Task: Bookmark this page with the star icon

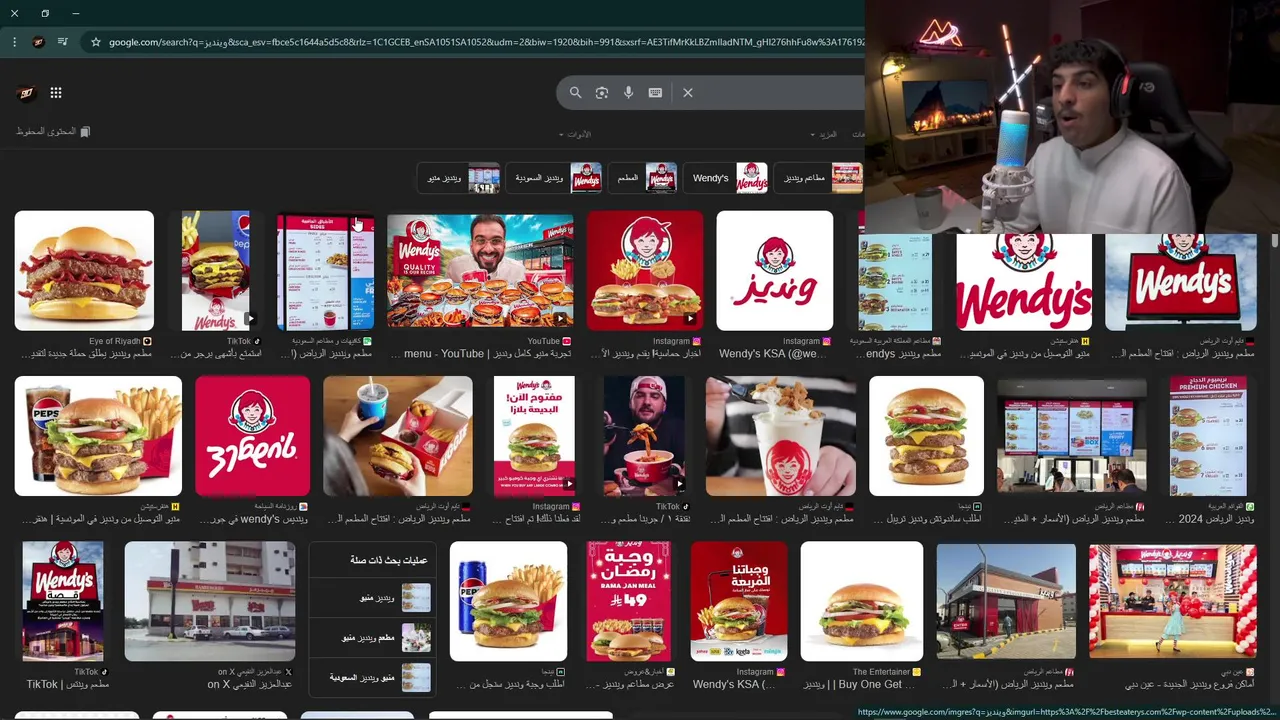Action: click(96, 42)
